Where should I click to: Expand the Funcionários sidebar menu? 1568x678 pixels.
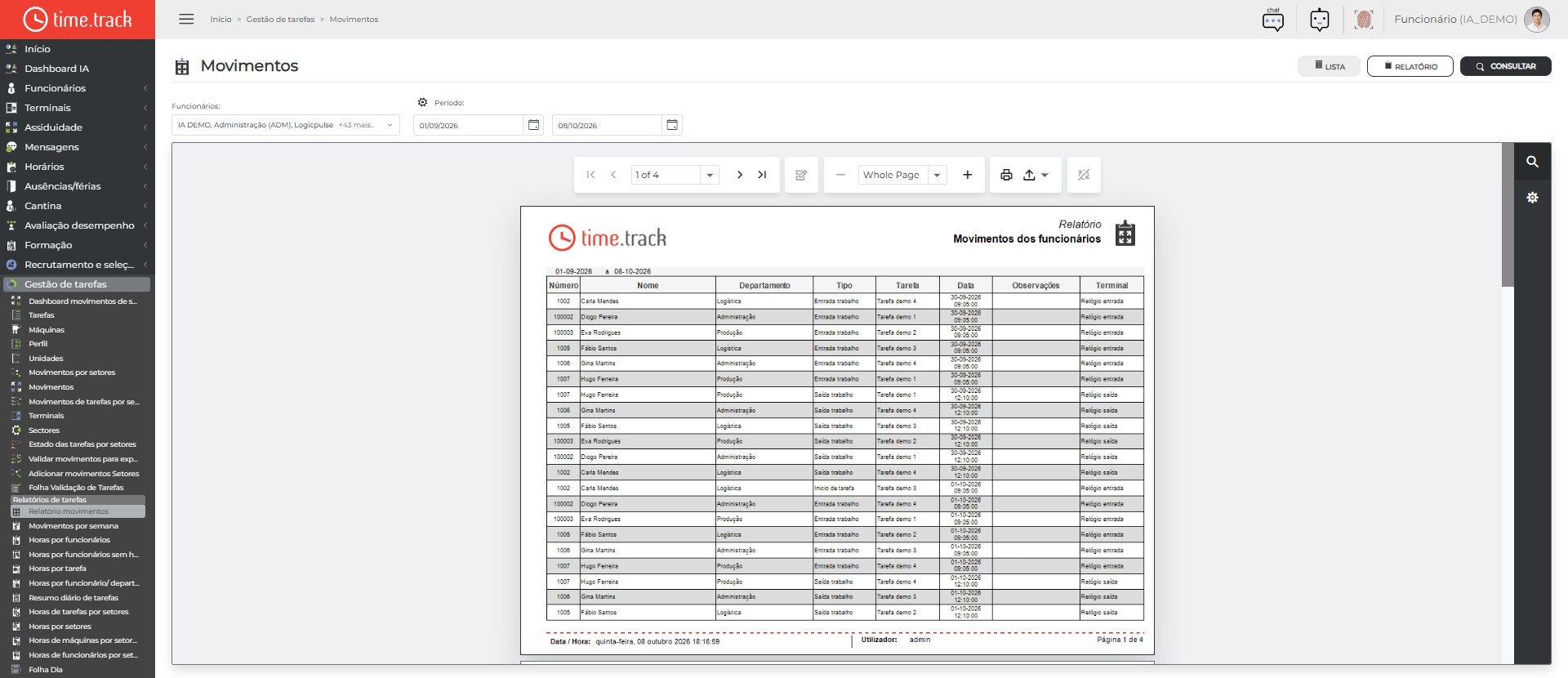pyautogui.click(x=78, y=88)
